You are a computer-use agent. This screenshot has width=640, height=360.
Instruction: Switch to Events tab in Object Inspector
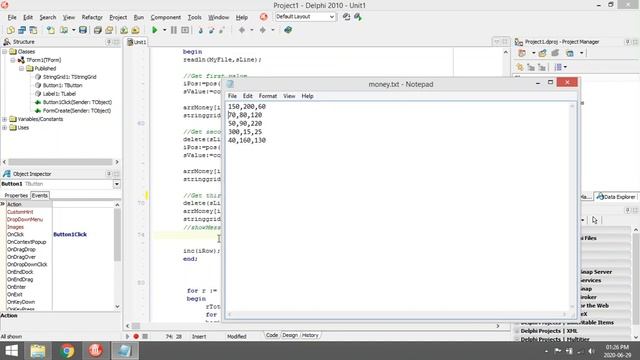(x=40, y=196)
